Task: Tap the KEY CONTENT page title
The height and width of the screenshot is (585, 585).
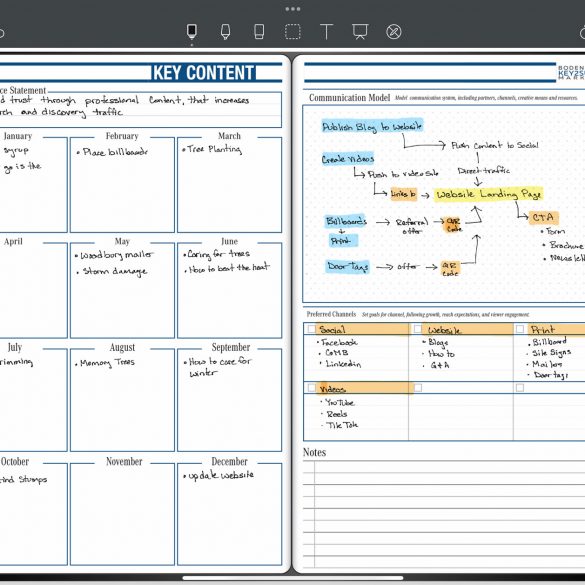Action: [204, 72]
